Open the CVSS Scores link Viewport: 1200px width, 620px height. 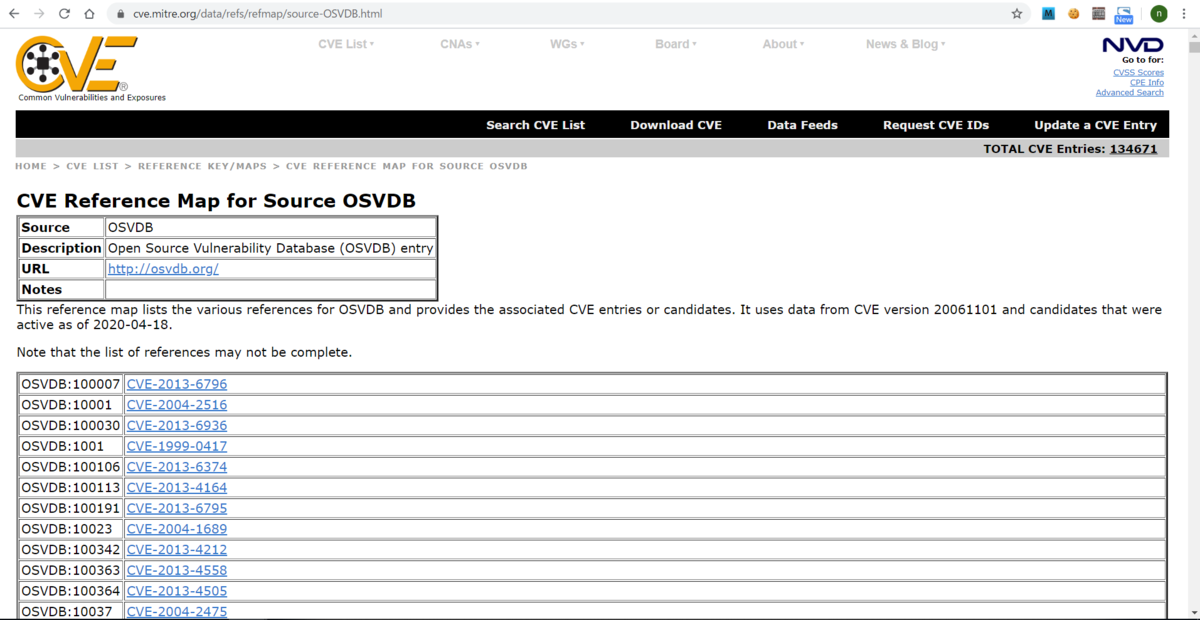pyautogui.click(x=1138, y=72)
